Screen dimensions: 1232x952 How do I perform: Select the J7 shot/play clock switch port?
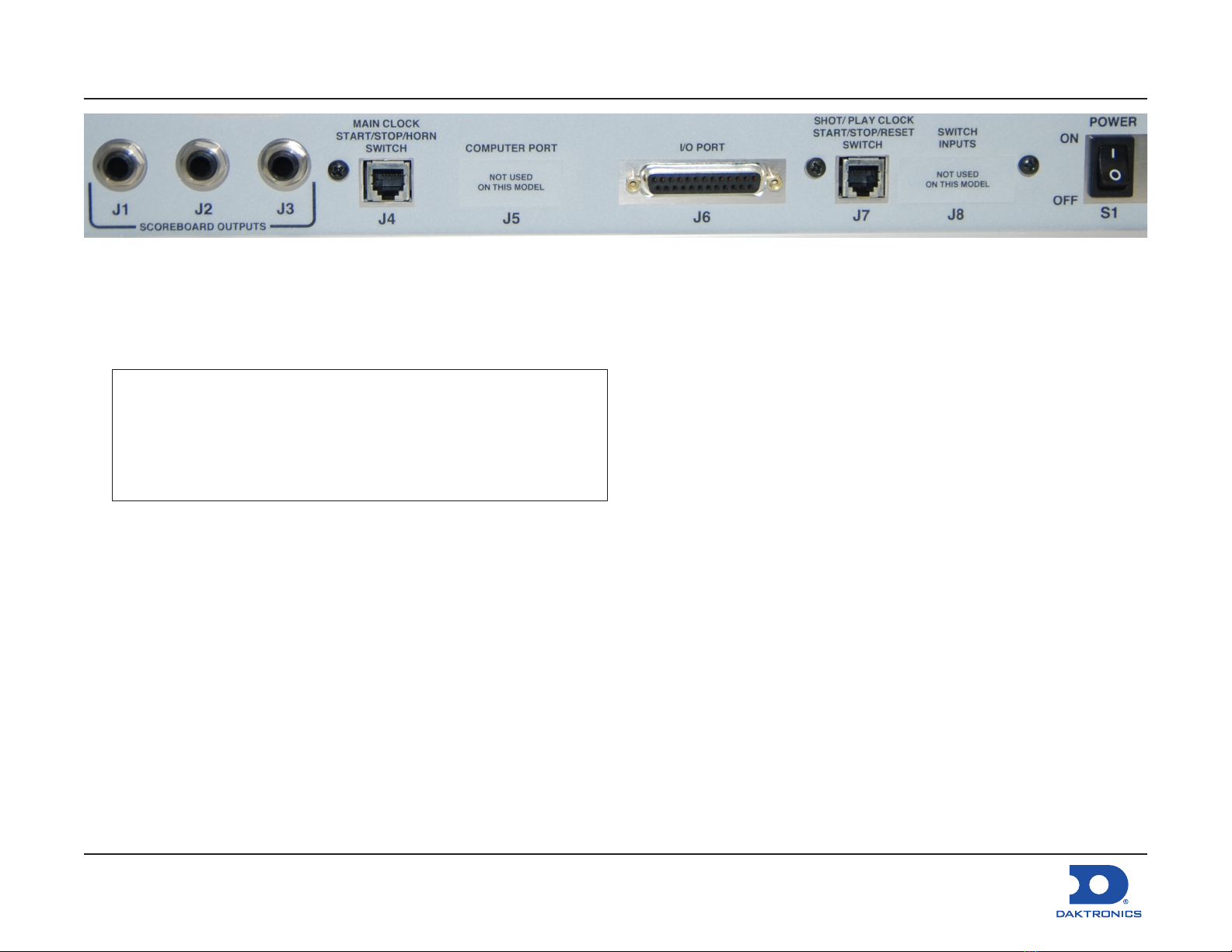[862, 179]
